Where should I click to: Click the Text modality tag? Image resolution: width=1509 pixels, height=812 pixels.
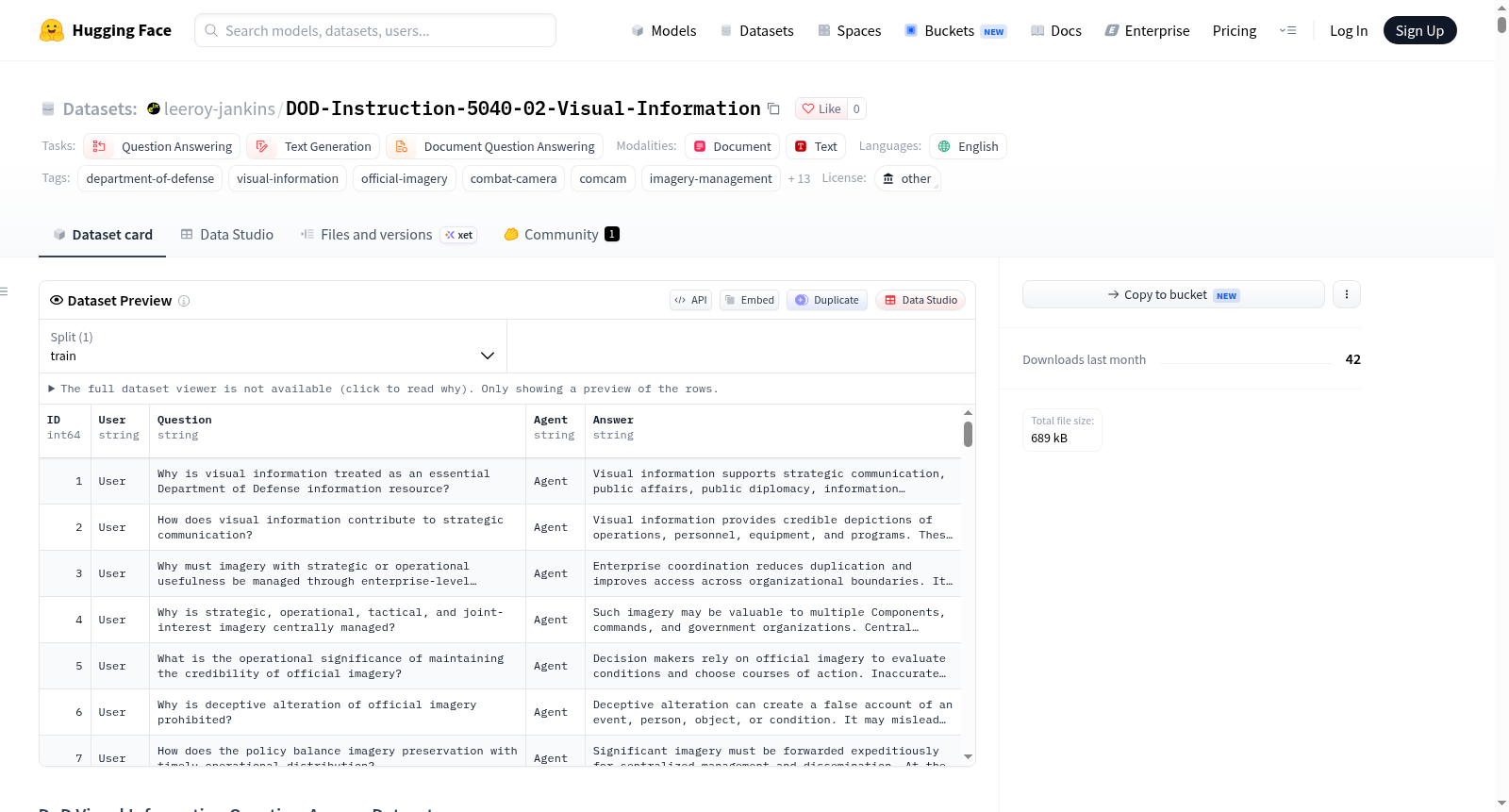click(816, 146)
